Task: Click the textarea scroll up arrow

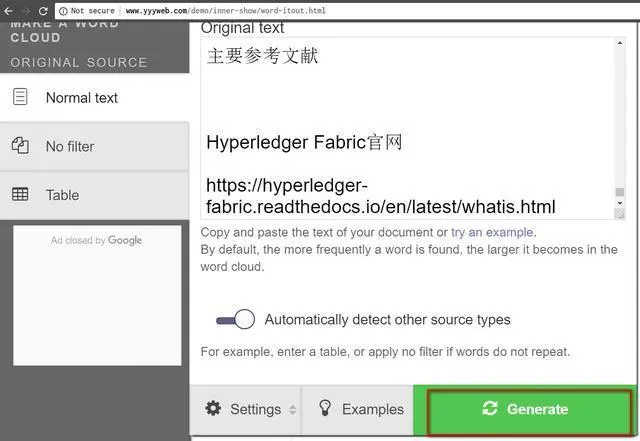Action: [620, 43]
